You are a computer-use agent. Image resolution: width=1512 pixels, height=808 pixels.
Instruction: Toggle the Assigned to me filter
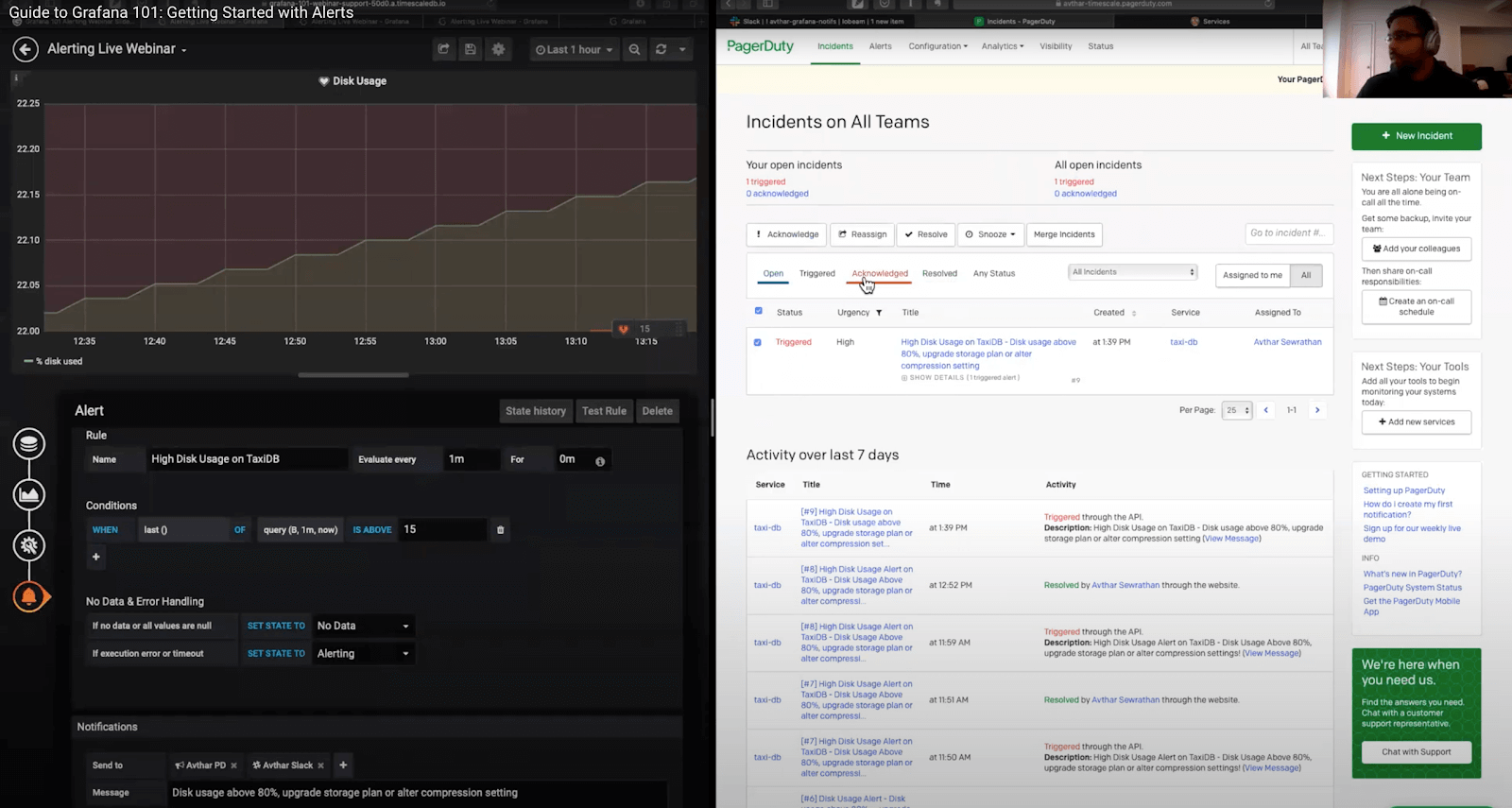[1252, 275]
